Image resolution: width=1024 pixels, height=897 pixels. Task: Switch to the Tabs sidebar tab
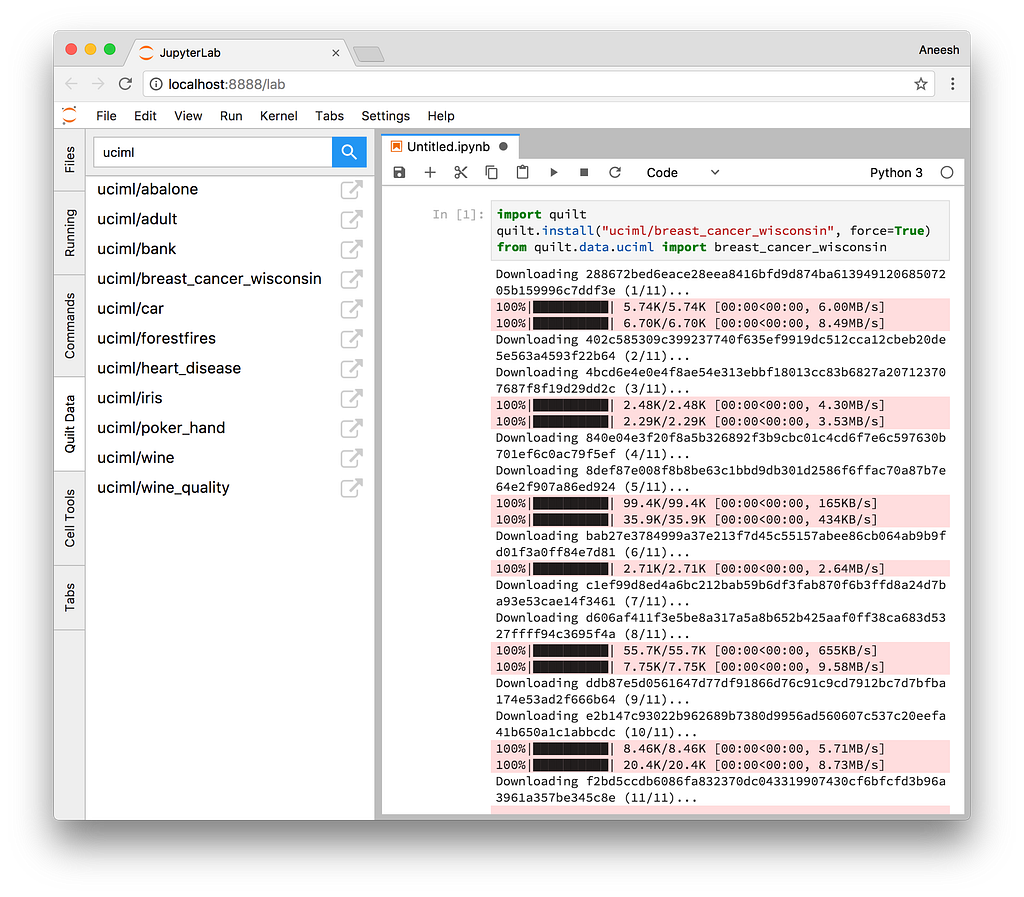click(69, 597)
